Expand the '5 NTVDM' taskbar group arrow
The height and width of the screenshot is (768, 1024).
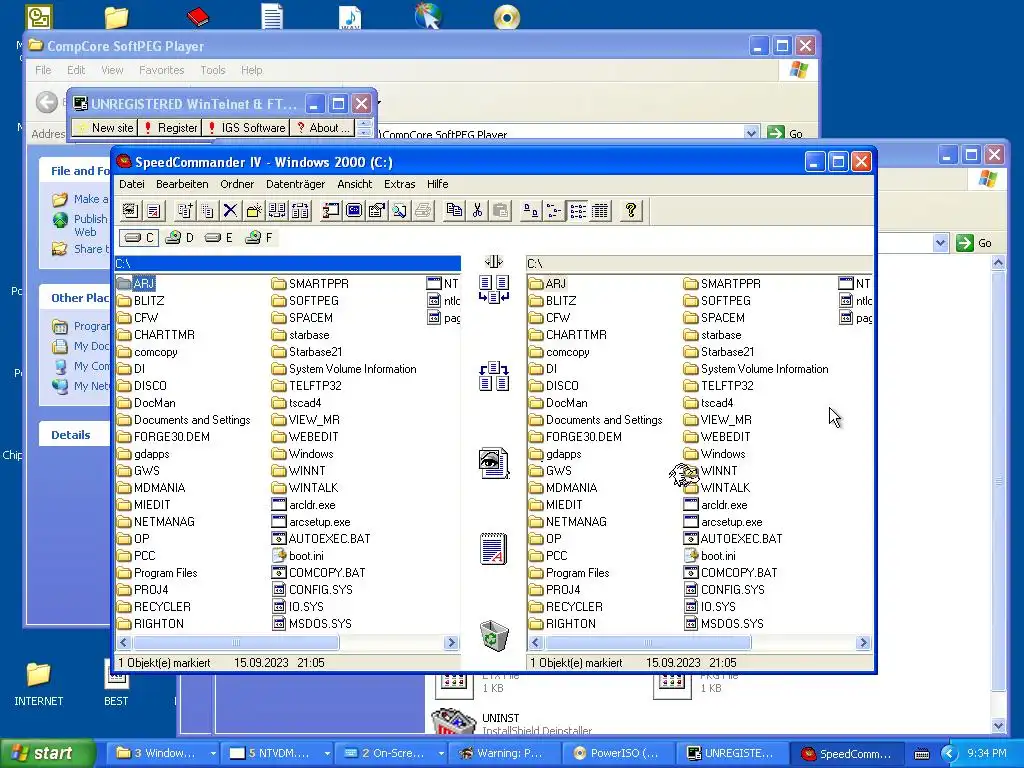click(x=327, y=754)
